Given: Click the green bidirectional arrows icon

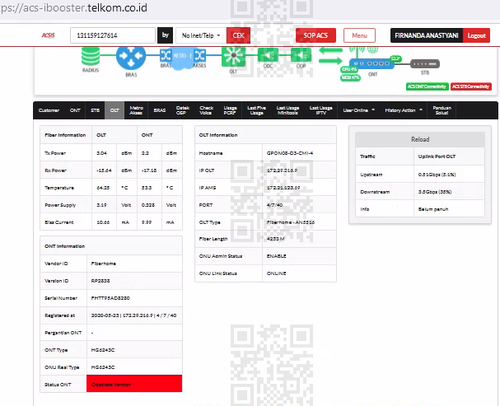Looking at the screenshot, I should [330, 55].
